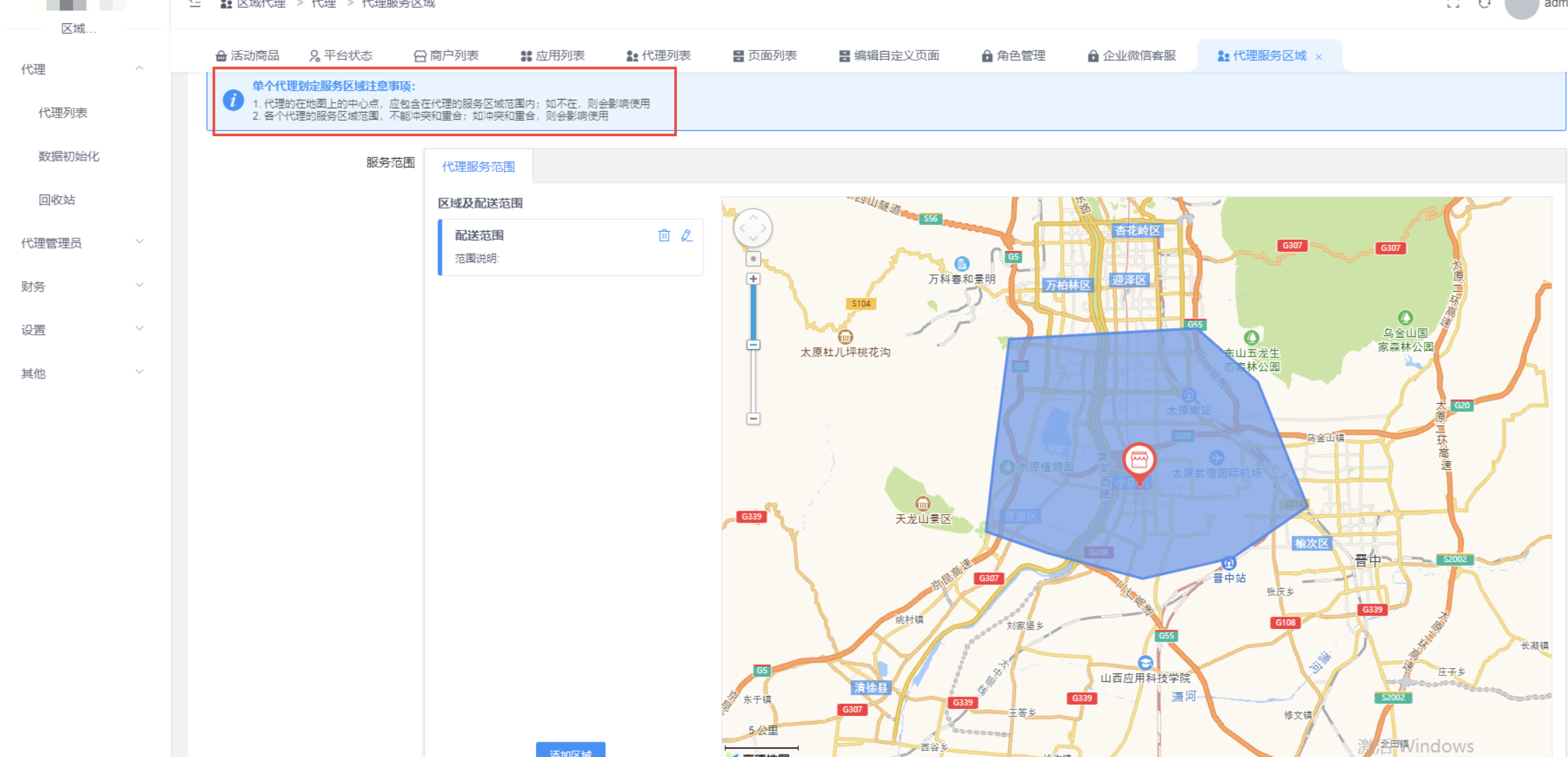Open 回收站 in the sidebar

point(57,200)
